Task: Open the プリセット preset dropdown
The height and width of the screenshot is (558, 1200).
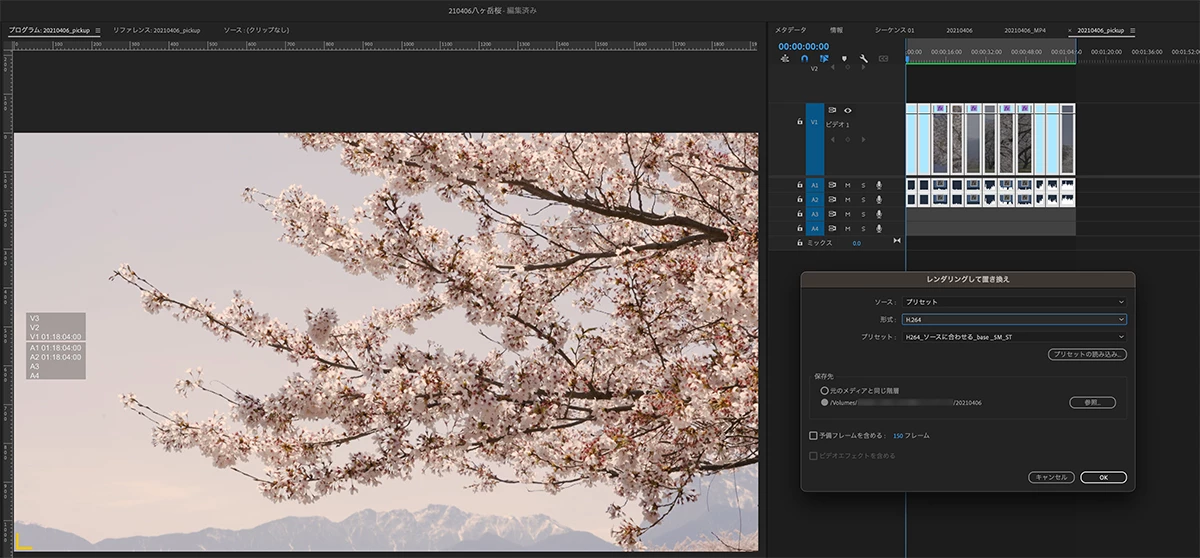Action: 1014,337
